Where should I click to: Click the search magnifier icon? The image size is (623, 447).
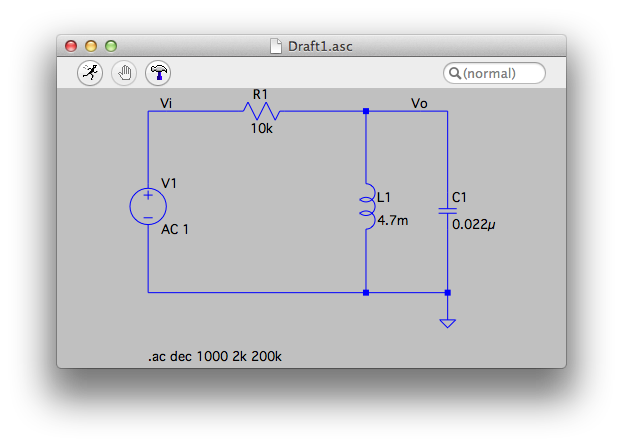point(454,73)
